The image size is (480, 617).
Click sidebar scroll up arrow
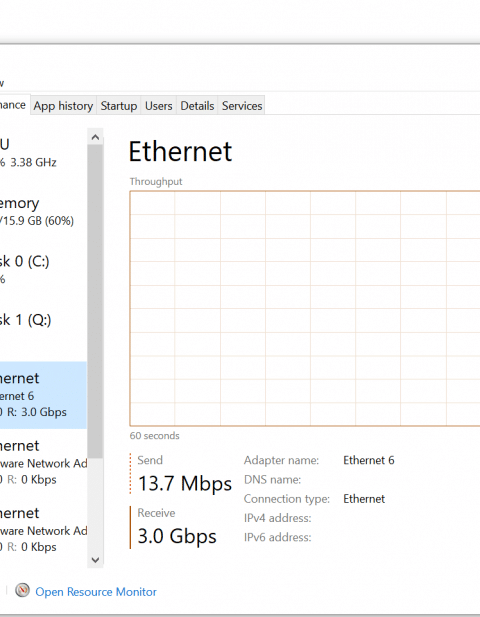(95, 137)
